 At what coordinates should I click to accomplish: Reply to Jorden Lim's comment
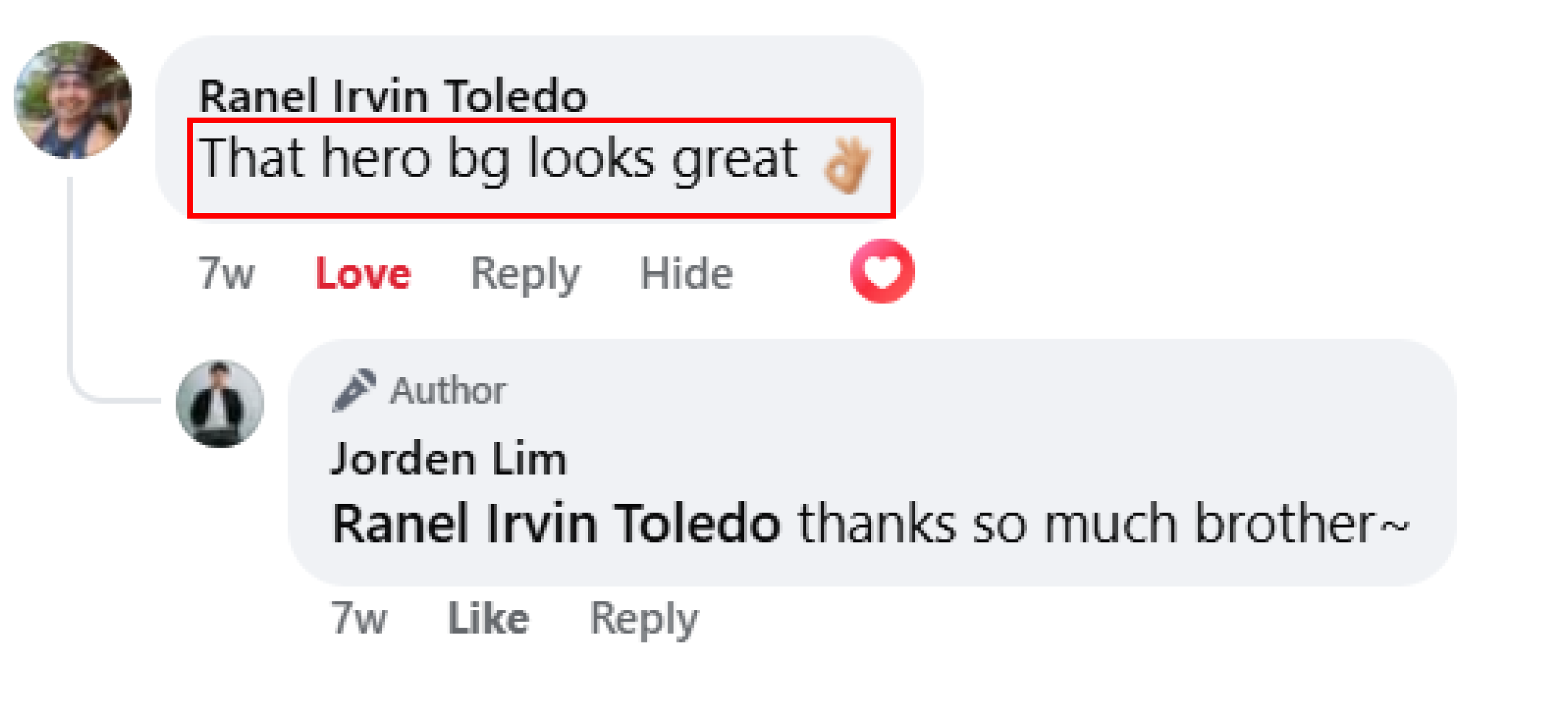(x=643, y=619)
